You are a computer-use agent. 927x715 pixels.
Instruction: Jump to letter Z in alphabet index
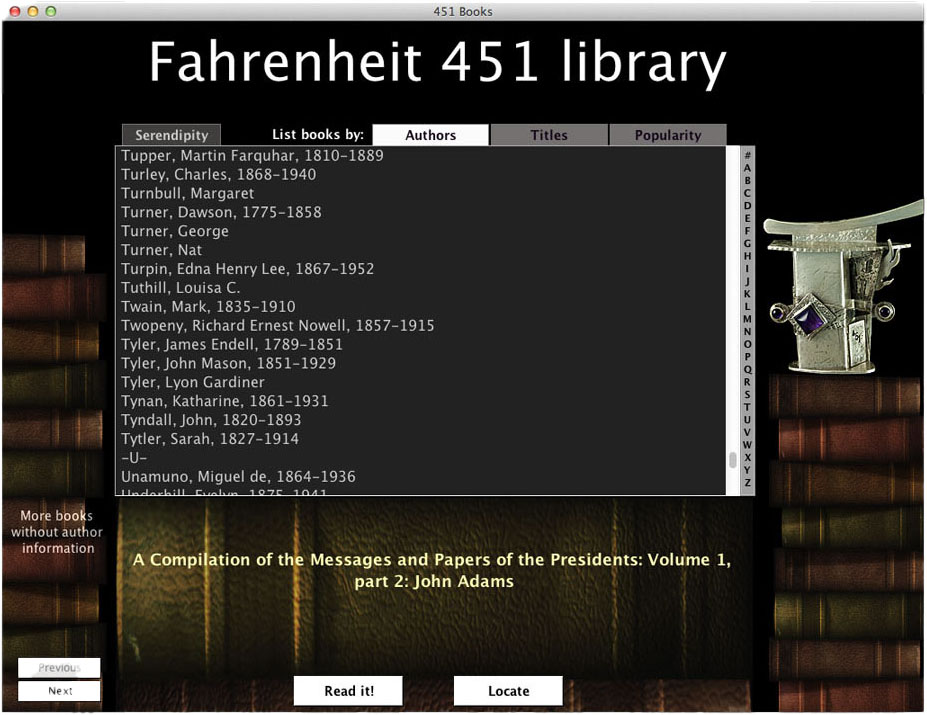pos(747,483)
